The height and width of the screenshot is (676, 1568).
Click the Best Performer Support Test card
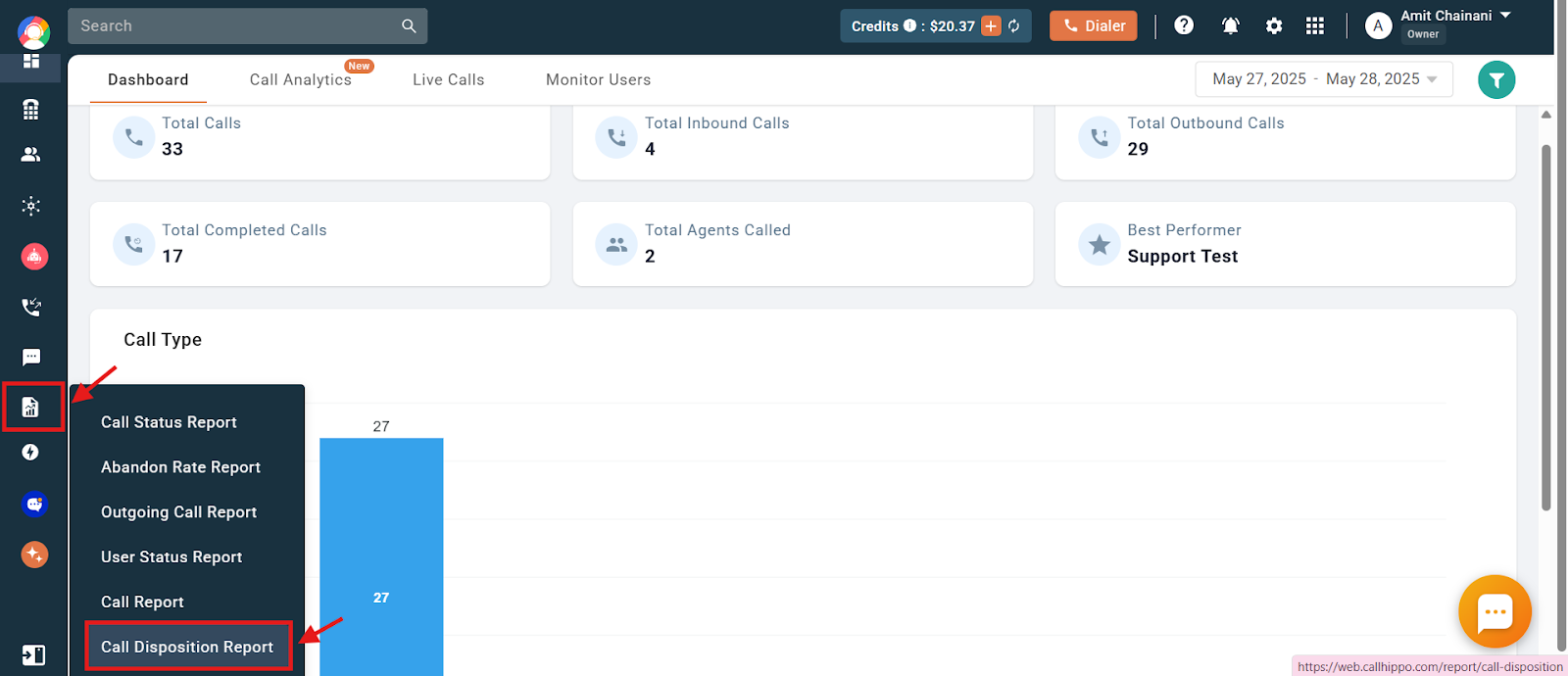1285,244
